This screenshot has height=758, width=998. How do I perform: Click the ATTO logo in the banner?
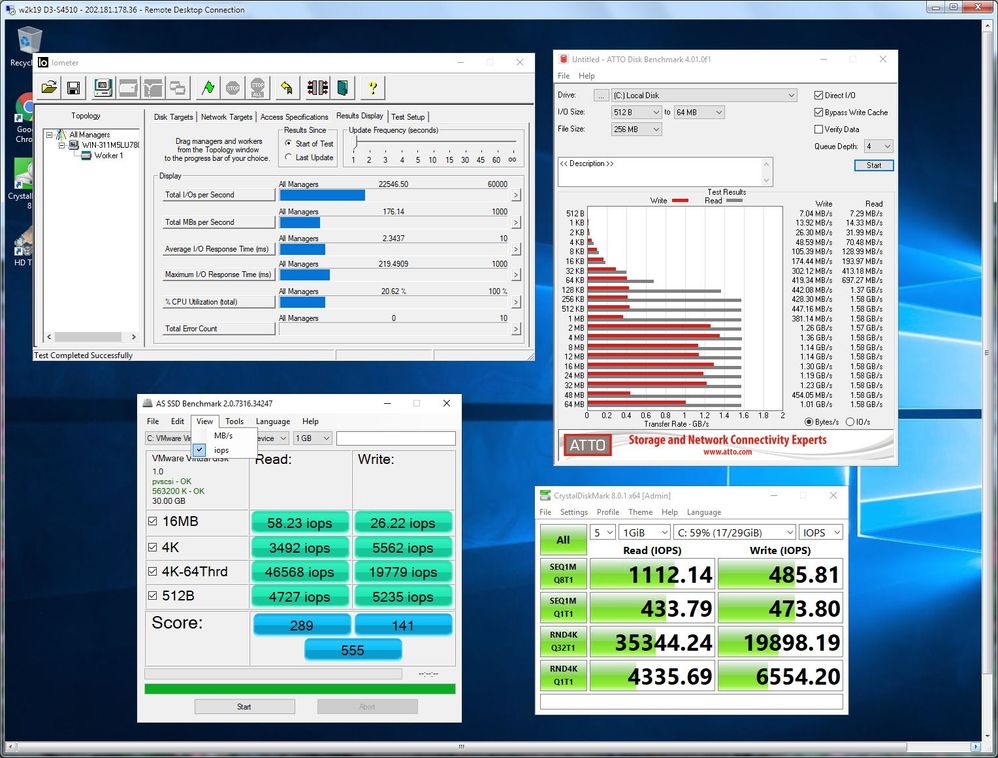point(587,445)
